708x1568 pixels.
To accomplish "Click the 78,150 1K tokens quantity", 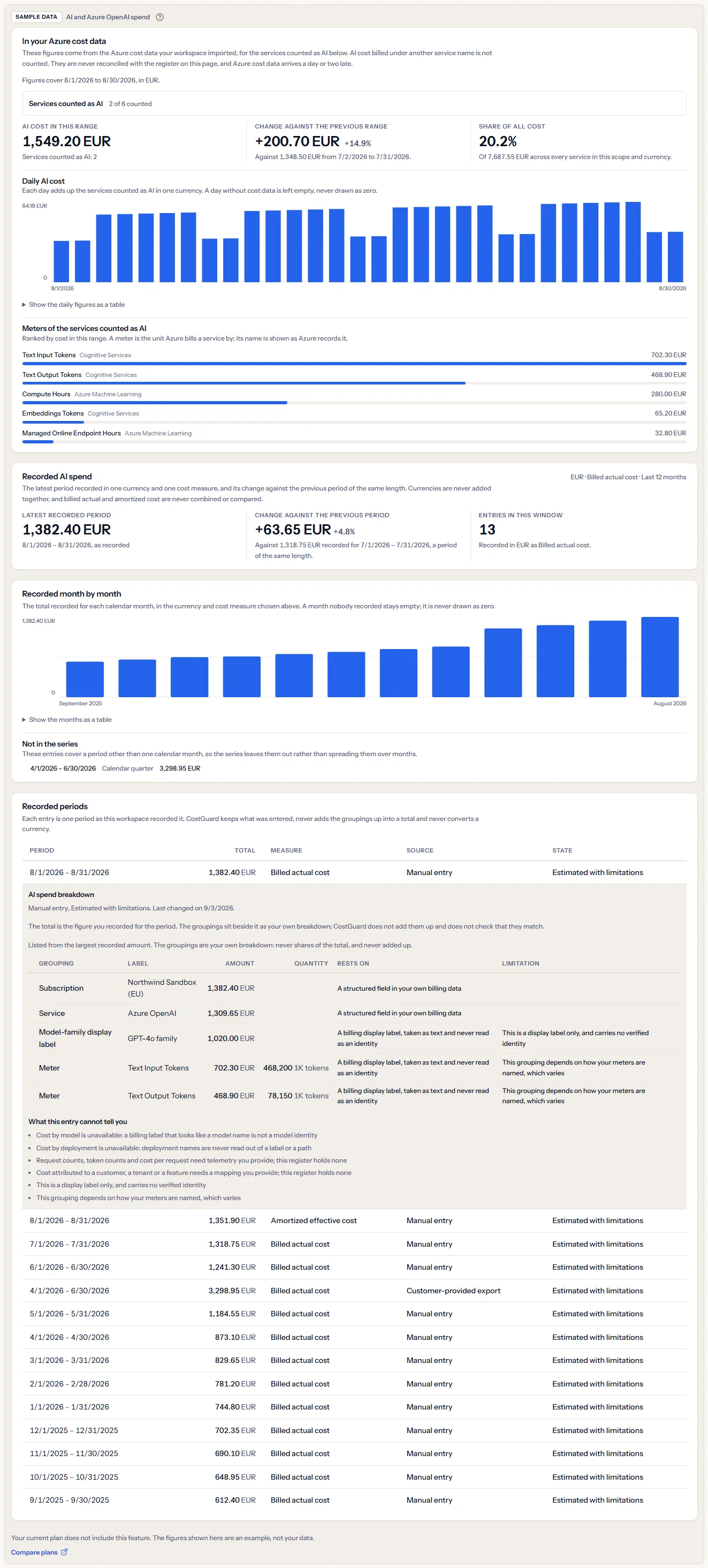I will 298,1096.
